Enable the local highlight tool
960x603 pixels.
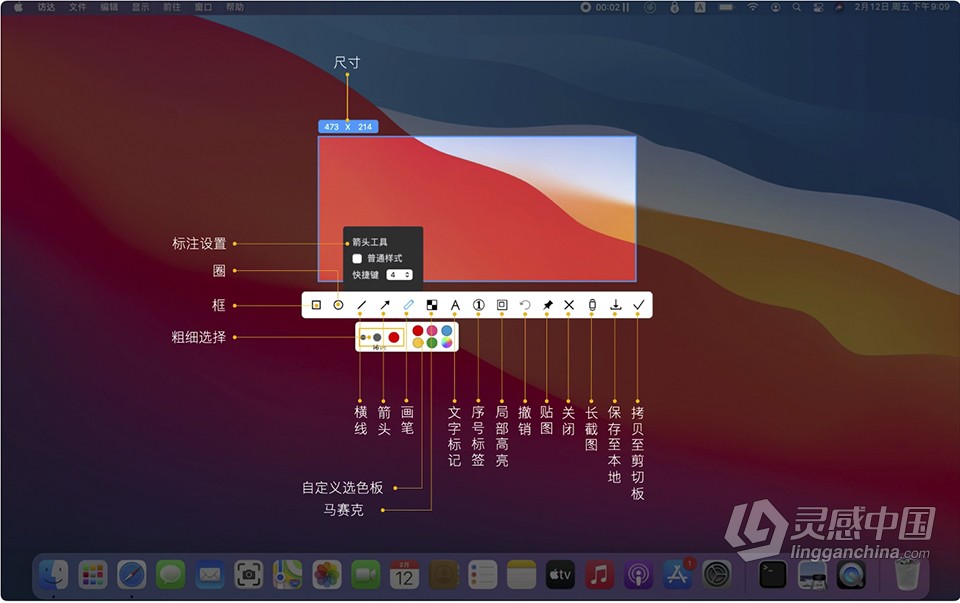(x=502, y=305)
